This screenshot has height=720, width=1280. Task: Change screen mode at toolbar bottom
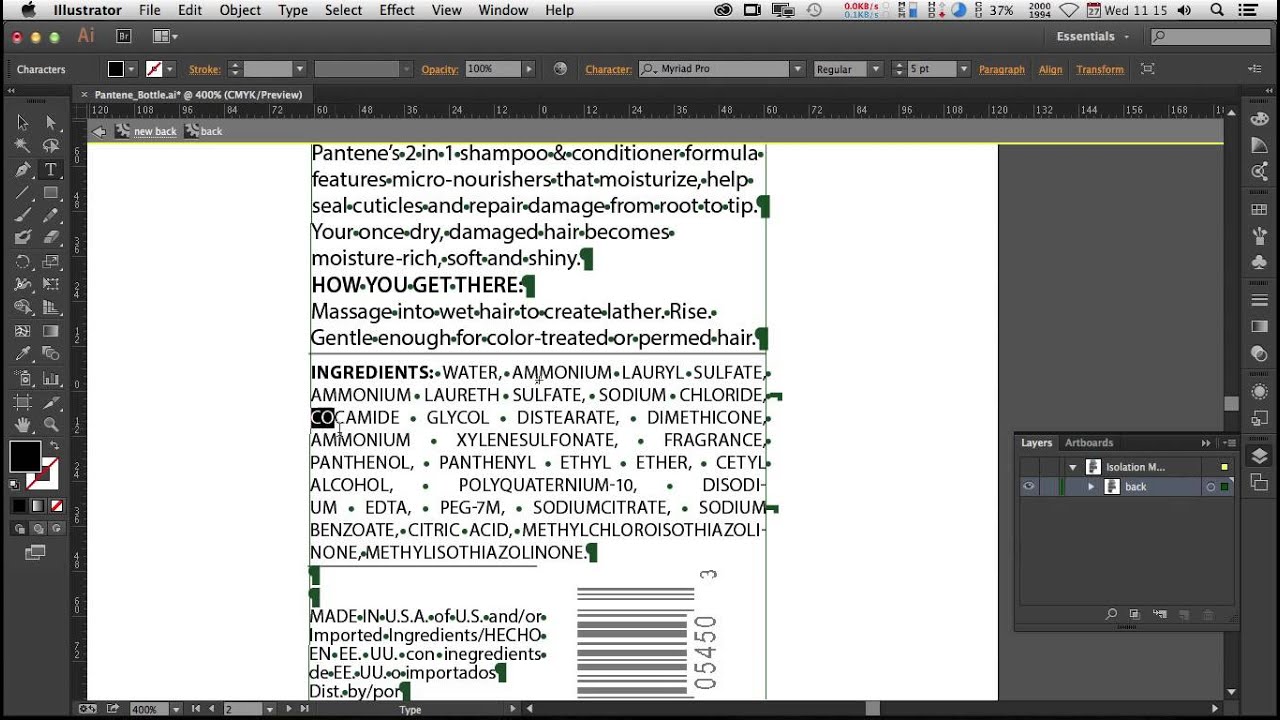(x=36, y=552)
